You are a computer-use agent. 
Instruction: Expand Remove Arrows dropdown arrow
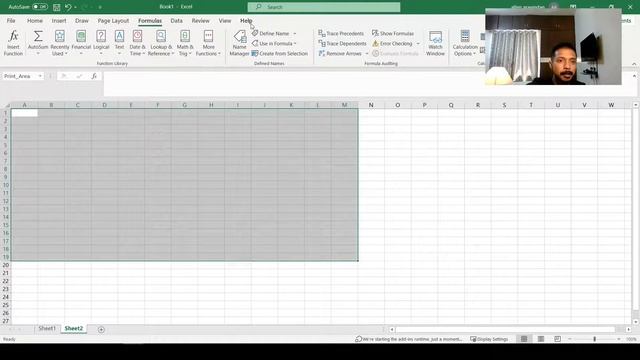367,53
